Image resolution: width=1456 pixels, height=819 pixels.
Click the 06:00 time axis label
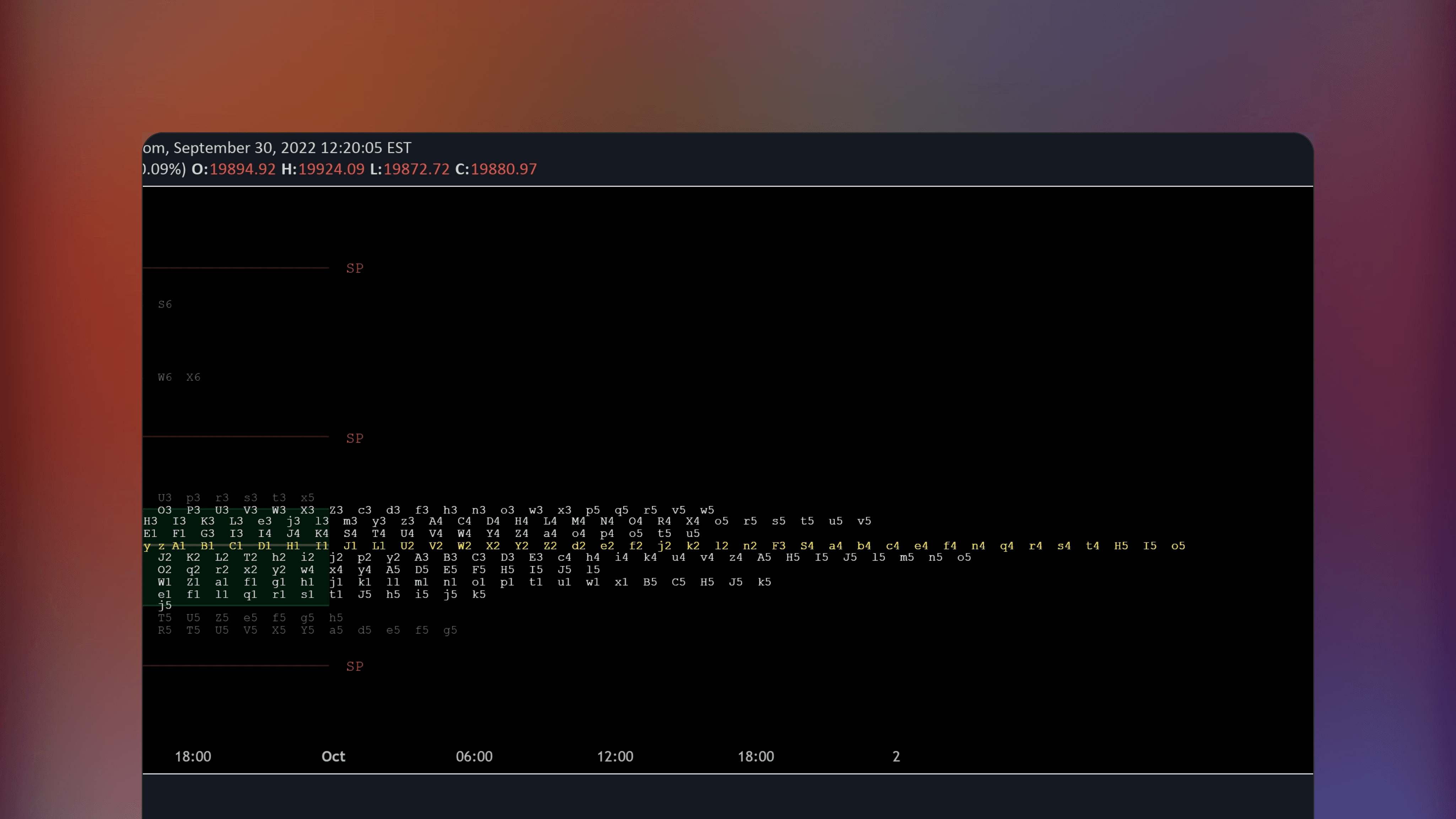474,756
